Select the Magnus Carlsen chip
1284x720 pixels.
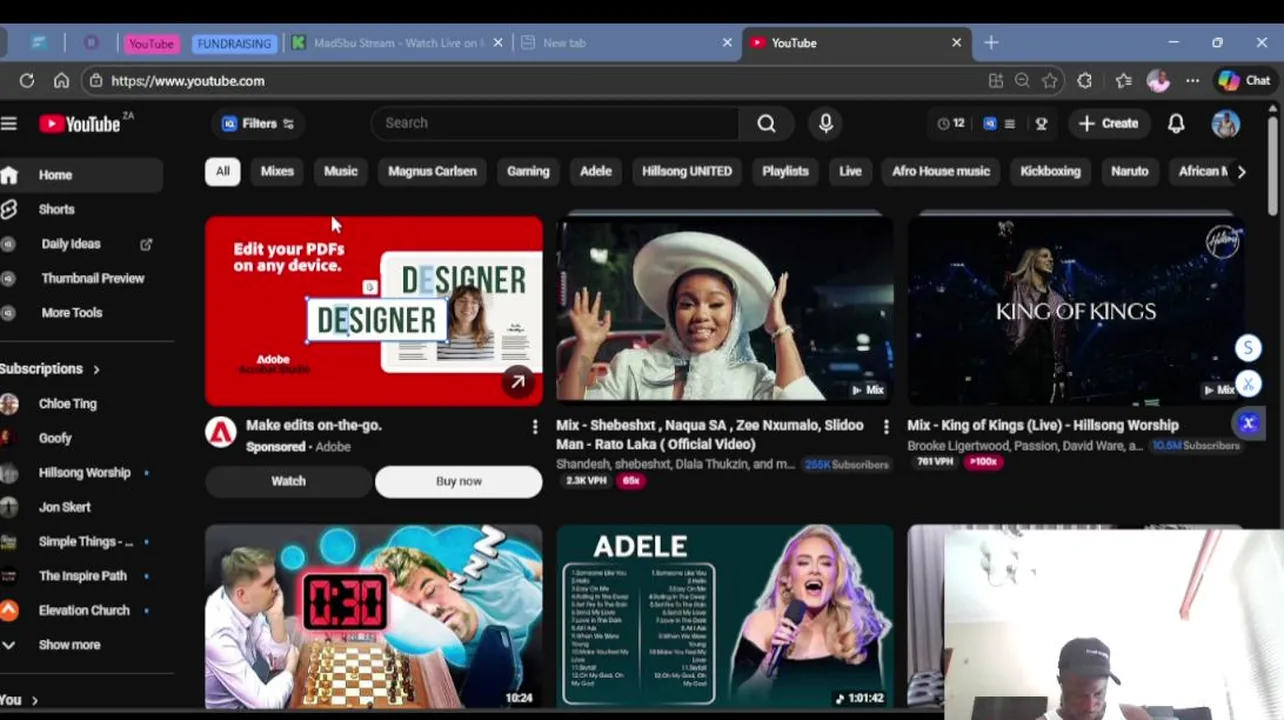[x=432, y=171]
